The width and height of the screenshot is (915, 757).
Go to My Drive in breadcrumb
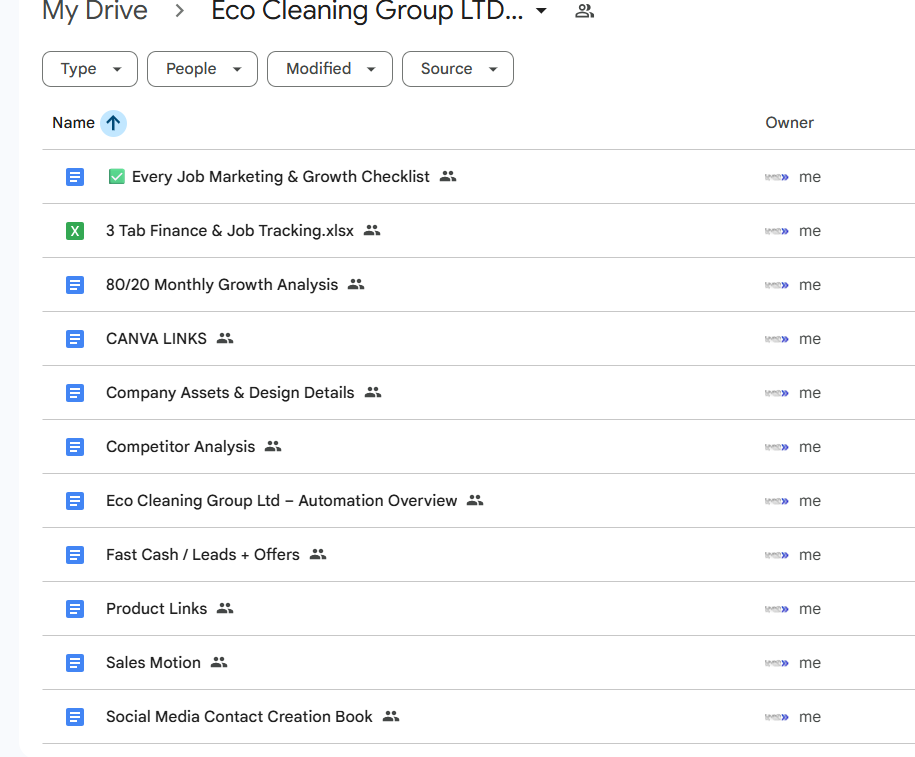click(x=95, y=12)
